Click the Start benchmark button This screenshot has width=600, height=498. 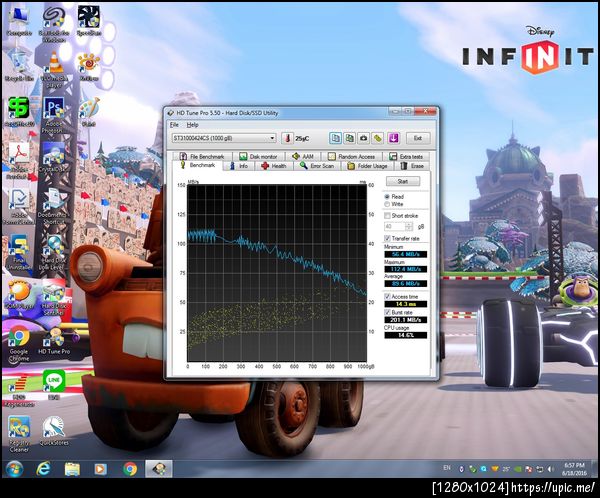[x=403, y=181]
